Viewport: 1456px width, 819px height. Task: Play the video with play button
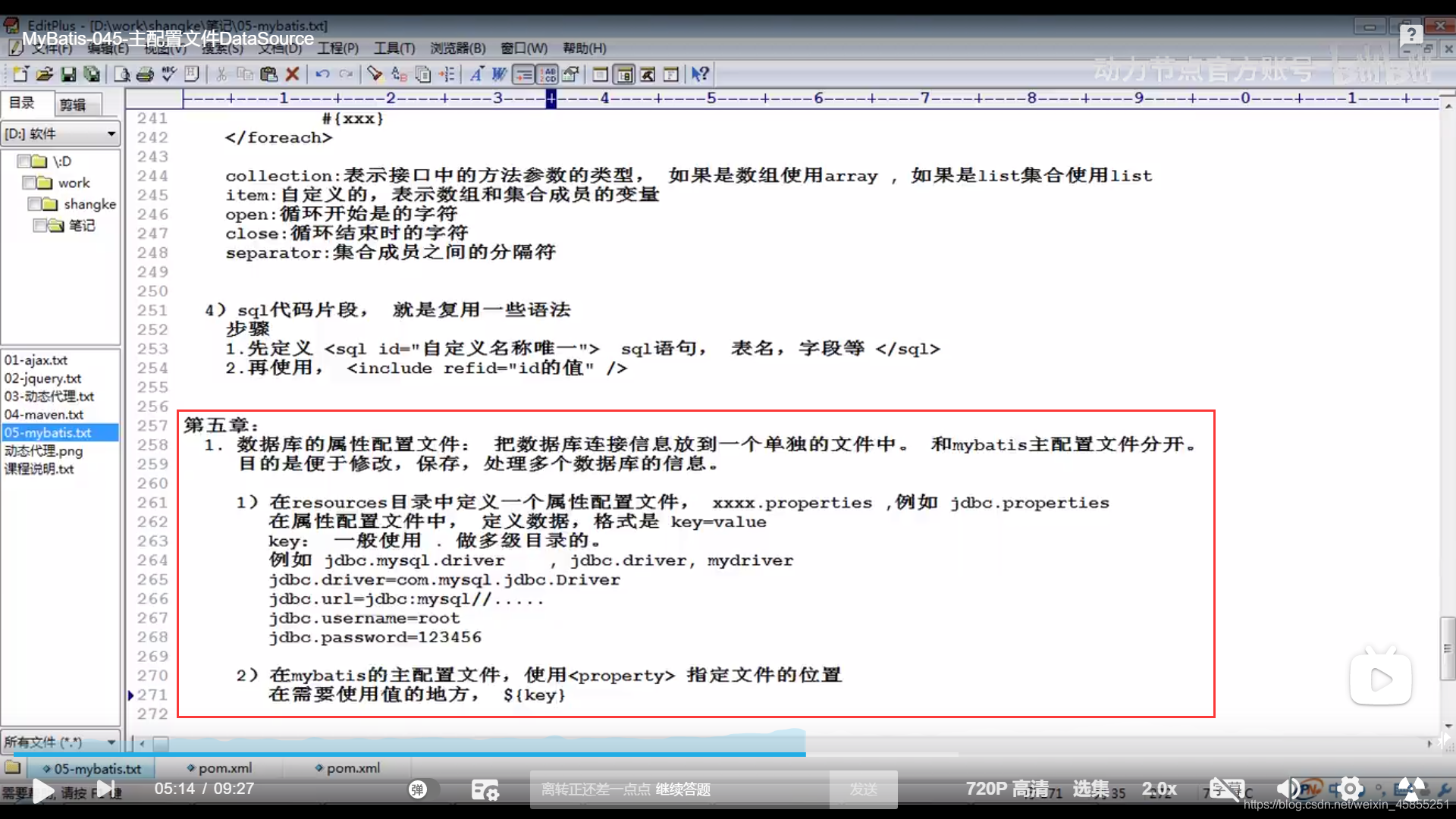[x=43, y=790]
